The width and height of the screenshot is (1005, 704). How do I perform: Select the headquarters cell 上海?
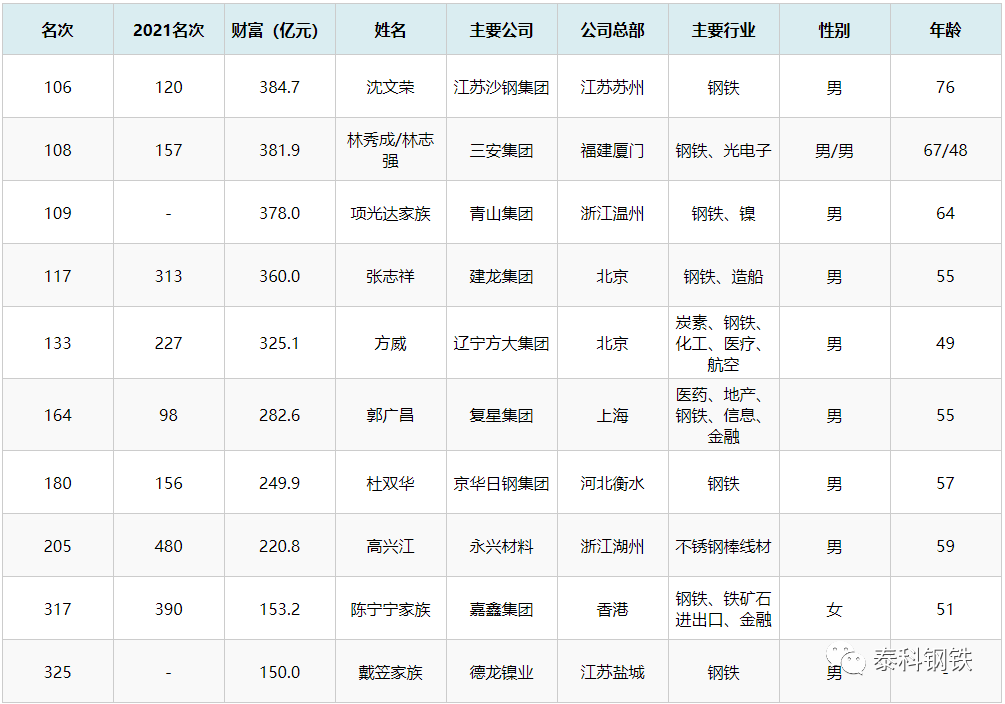click(612, 415)
